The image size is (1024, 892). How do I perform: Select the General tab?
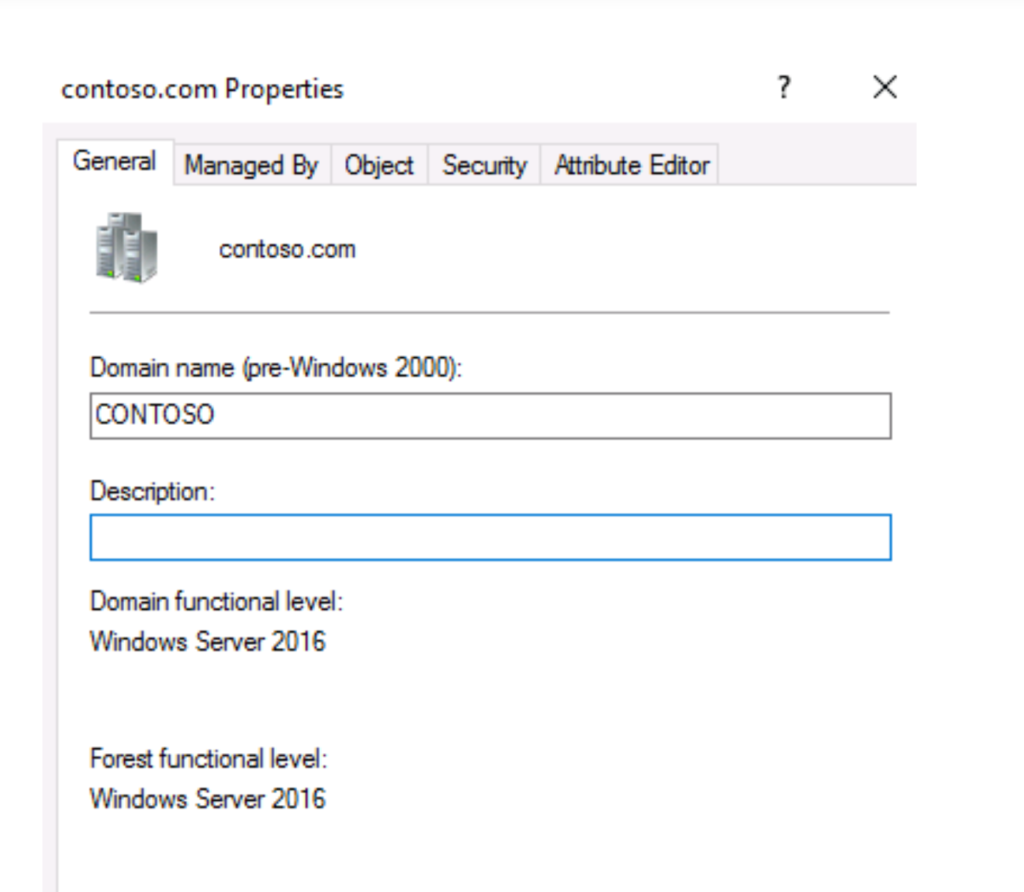click(x=114, y=162)
